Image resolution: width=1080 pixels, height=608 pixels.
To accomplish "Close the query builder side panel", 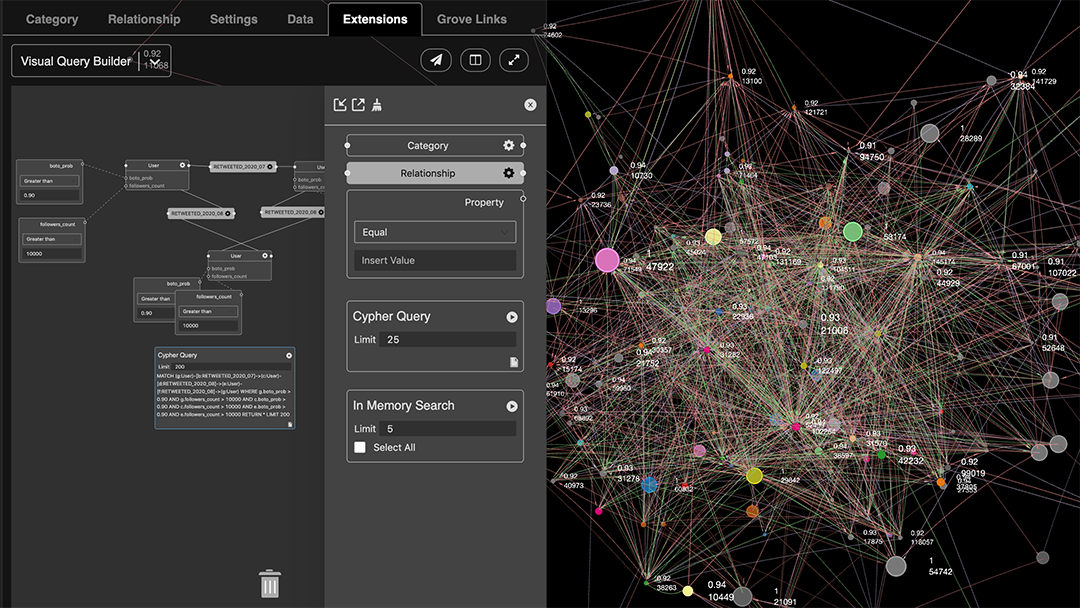I will click(x=530, y=105).
